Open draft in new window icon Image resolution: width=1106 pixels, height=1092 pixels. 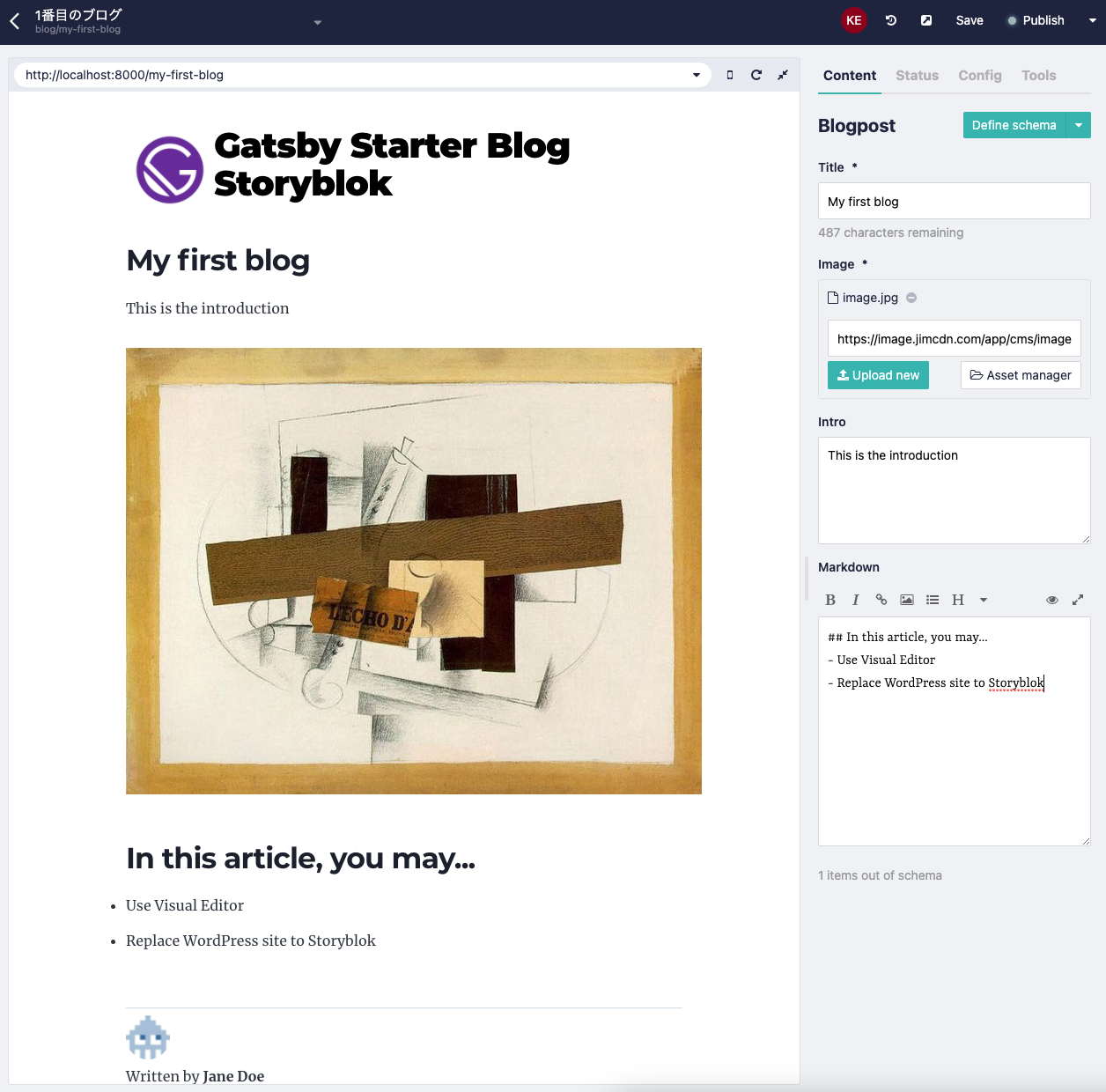point(926,20)
